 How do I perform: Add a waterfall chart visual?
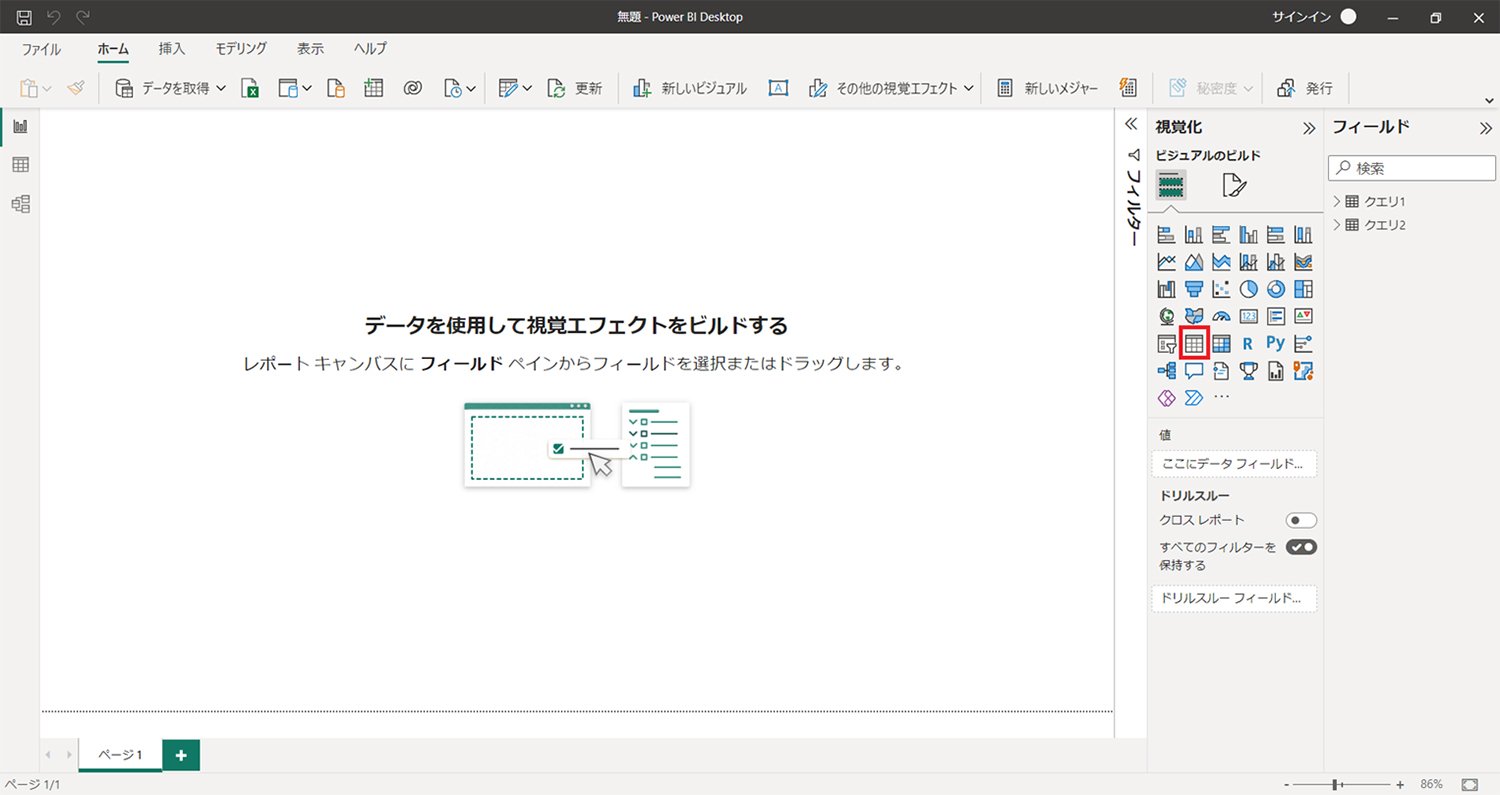1166,289
